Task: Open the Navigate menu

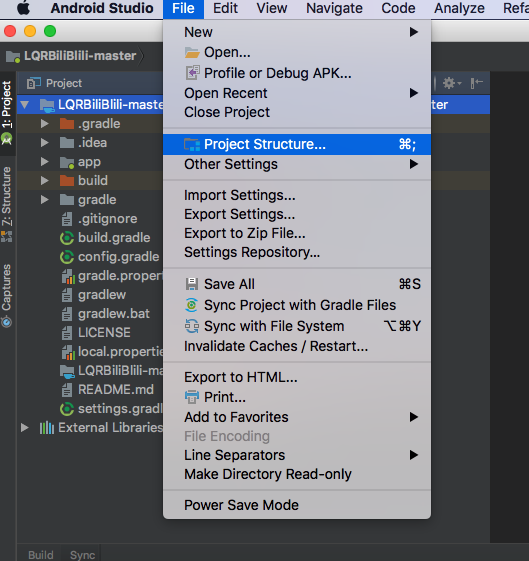Action: click(x=334, y=8)
